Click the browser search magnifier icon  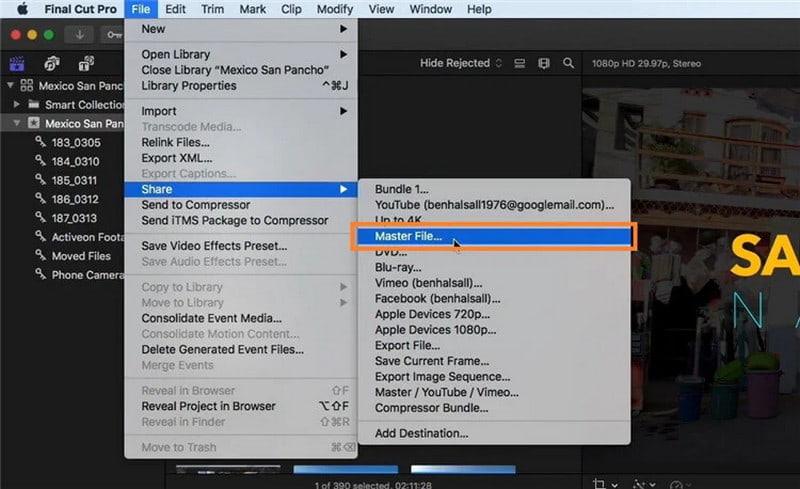pyautogui.click(x=568, y=63)
